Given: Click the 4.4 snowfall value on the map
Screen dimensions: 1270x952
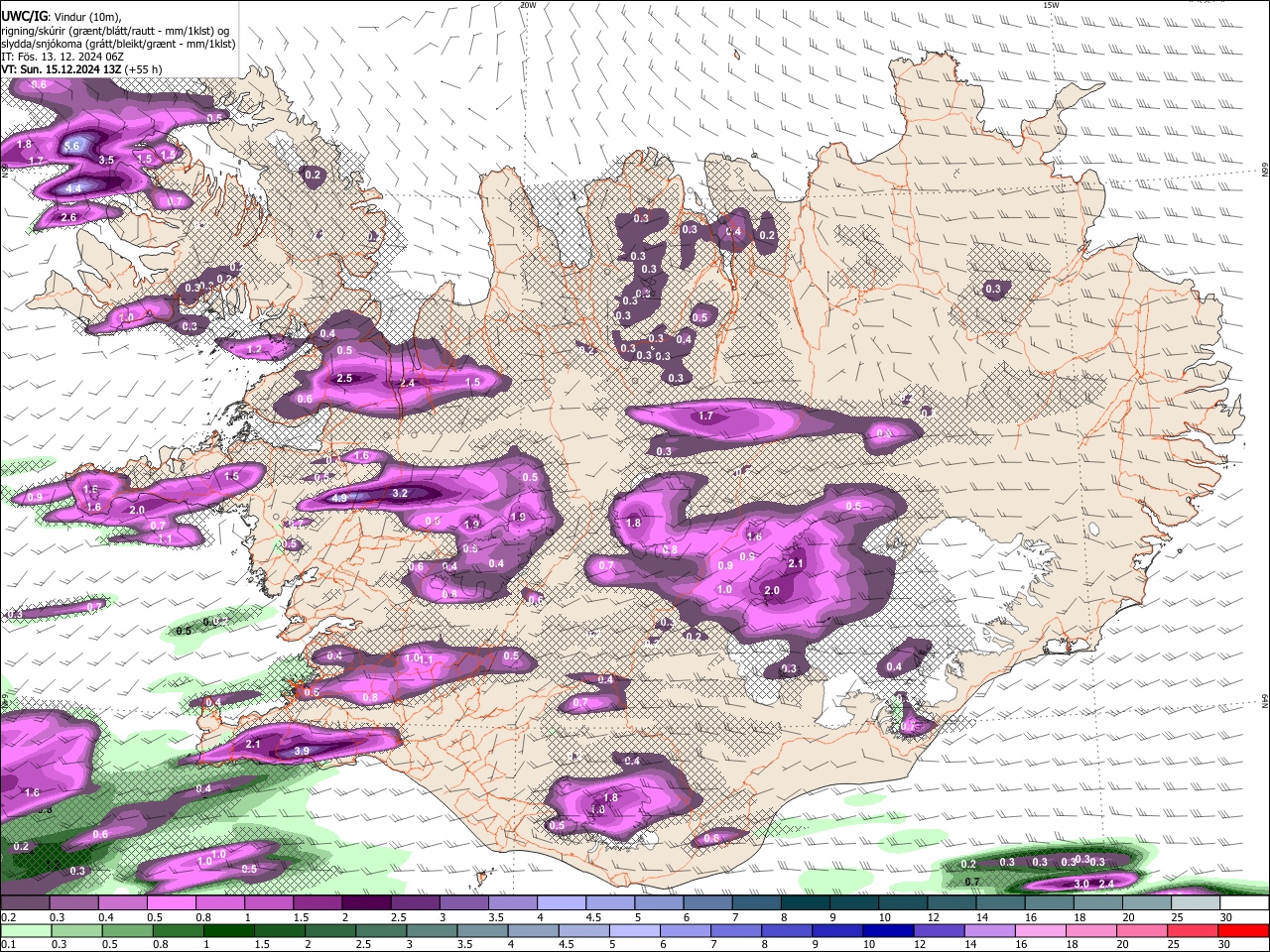Looking at the screenshot, I should click(74, 187).
